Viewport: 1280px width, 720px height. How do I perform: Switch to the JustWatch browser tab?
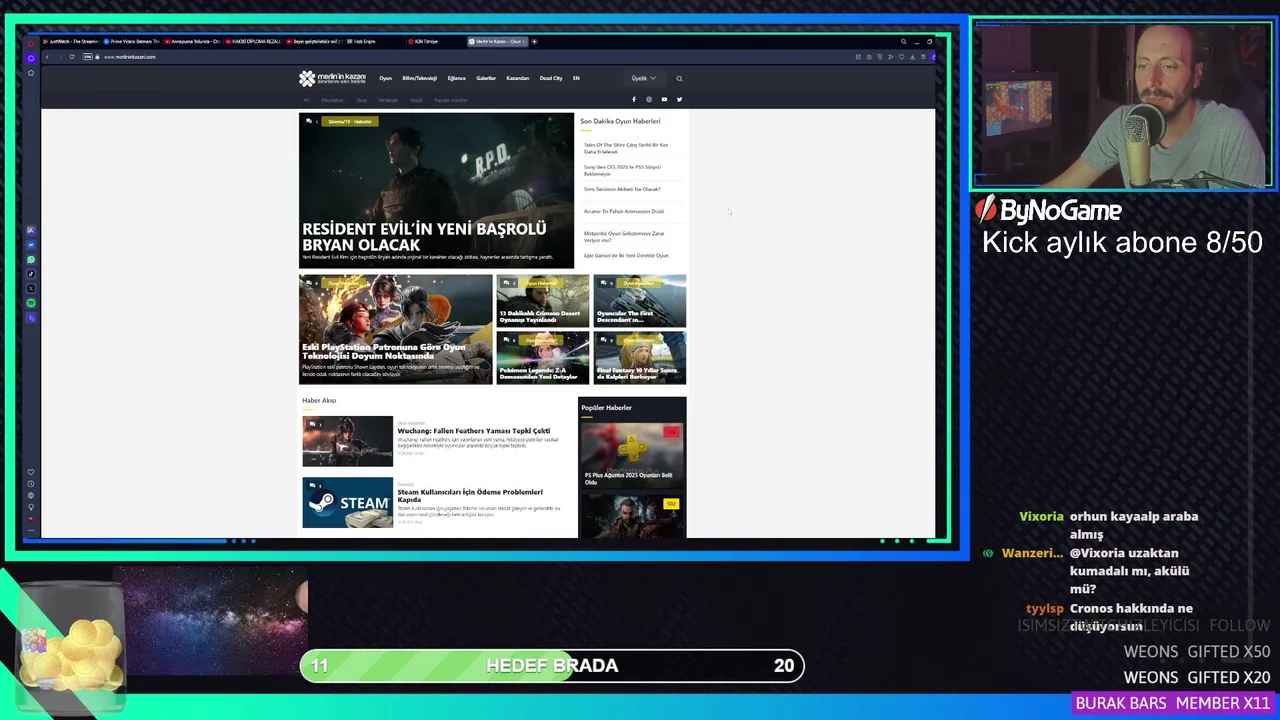(70, 42)
